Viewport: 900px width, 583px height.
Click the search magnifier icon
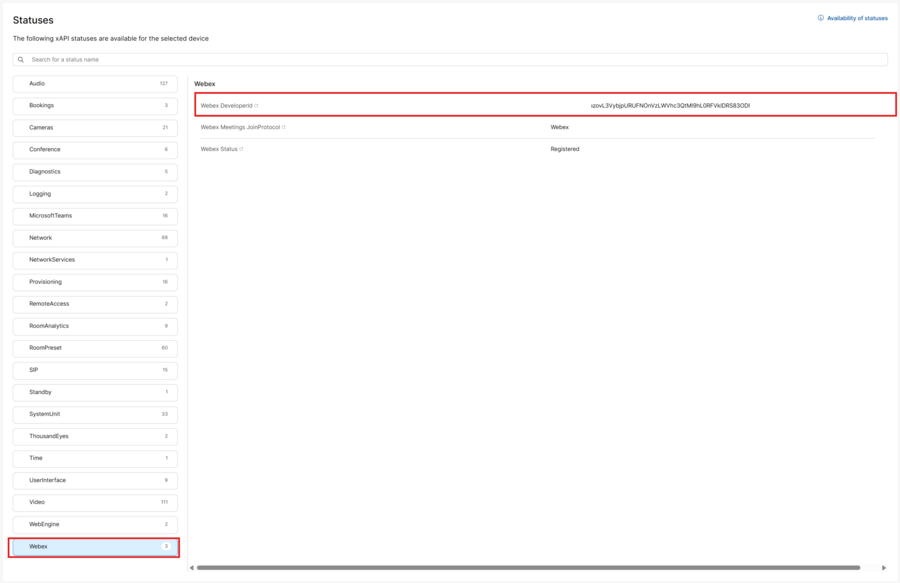21,60
